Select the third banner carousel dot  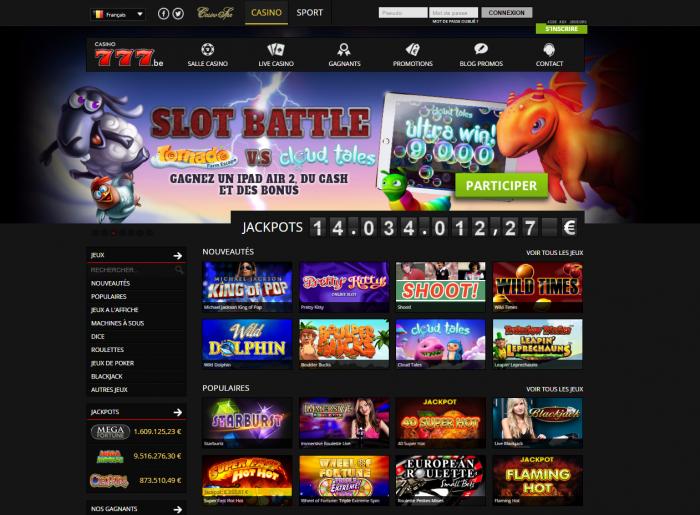(113, 233)
